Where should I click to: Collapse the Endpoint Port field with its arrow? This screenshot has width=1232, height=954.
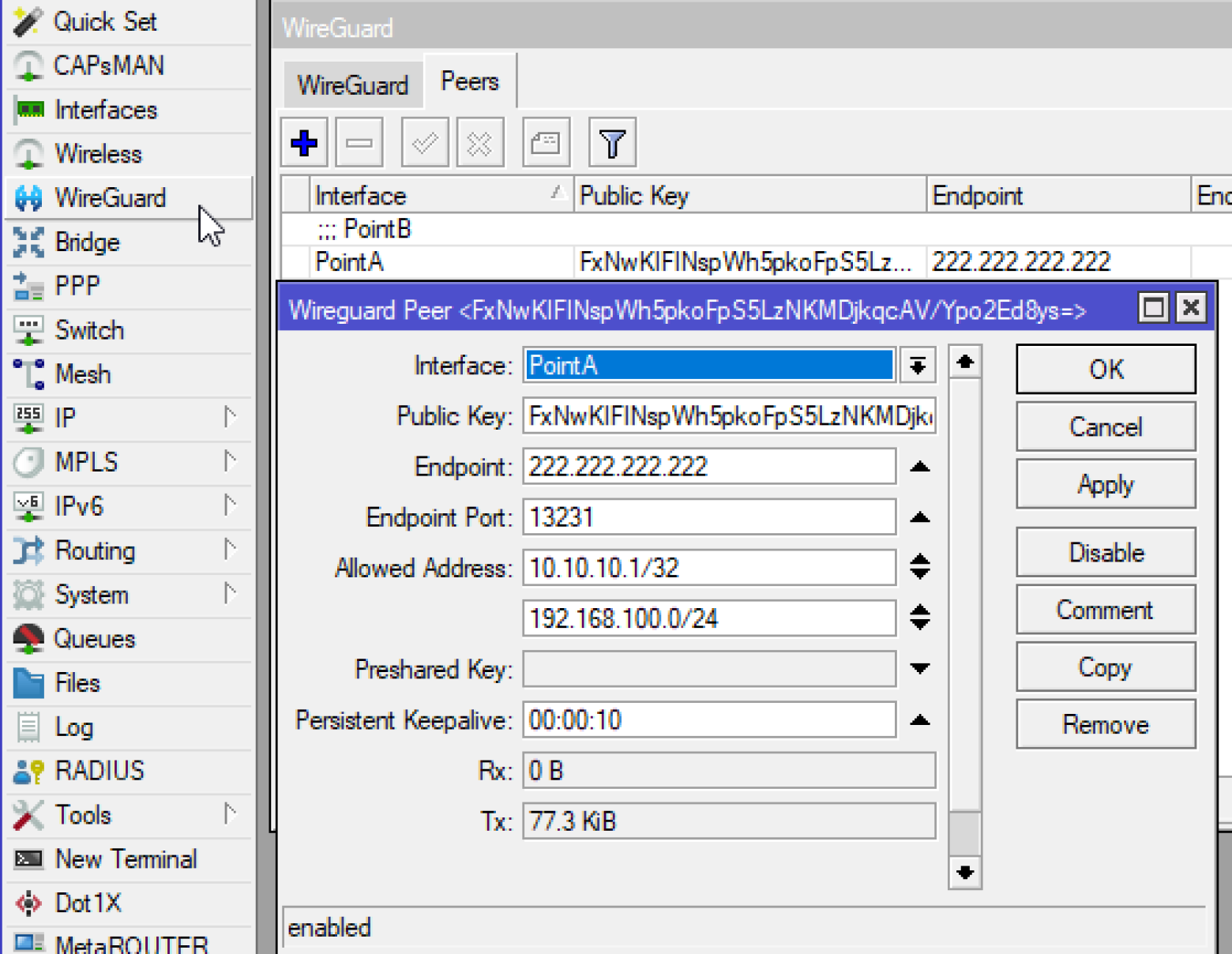[920, 517]
